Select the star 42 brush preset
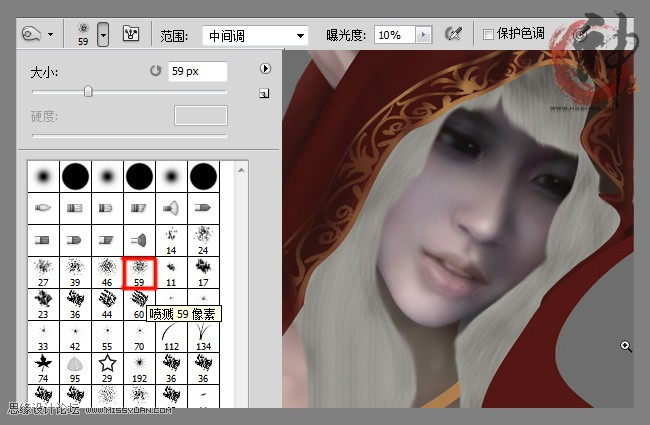Viewport: 650px width, 425px height. tap(75, 336)
